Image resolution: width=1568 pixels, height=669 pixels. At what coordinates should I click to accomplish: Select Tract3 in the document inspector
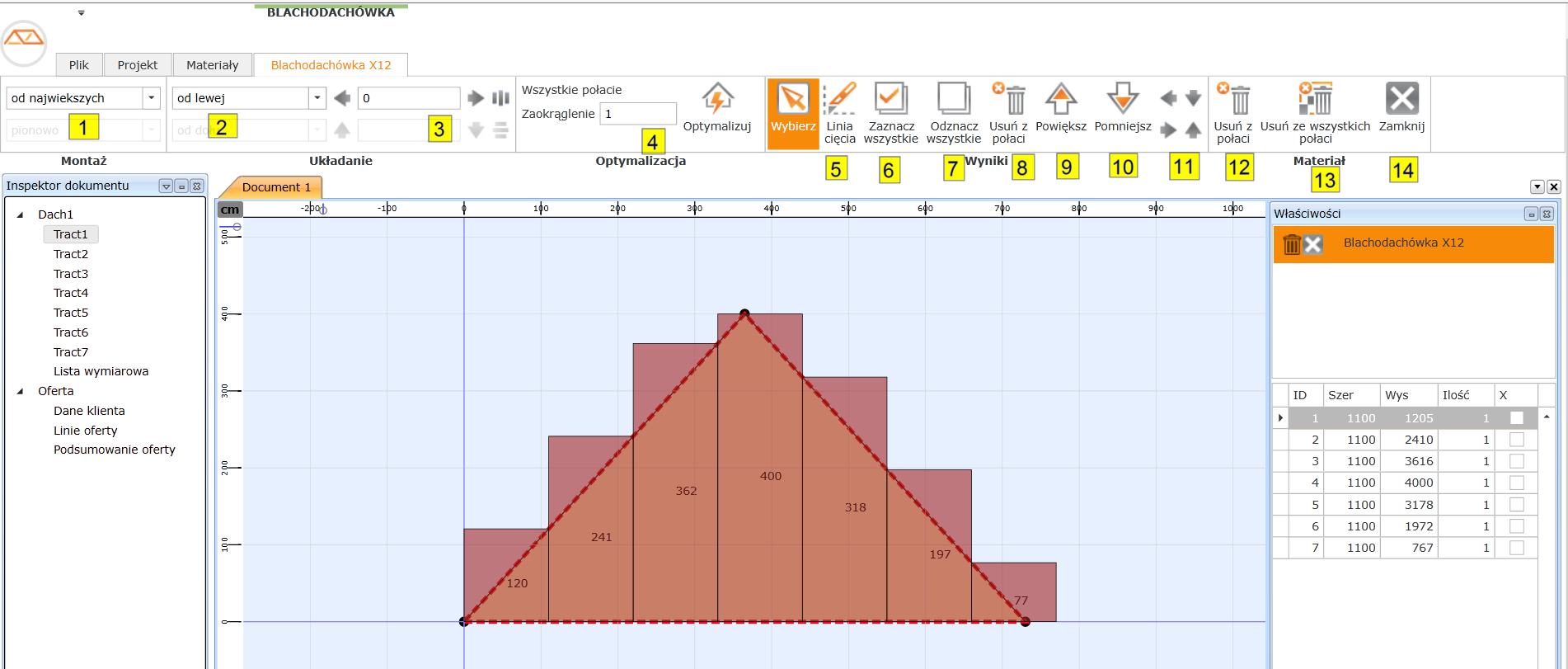tap(71, 274)
